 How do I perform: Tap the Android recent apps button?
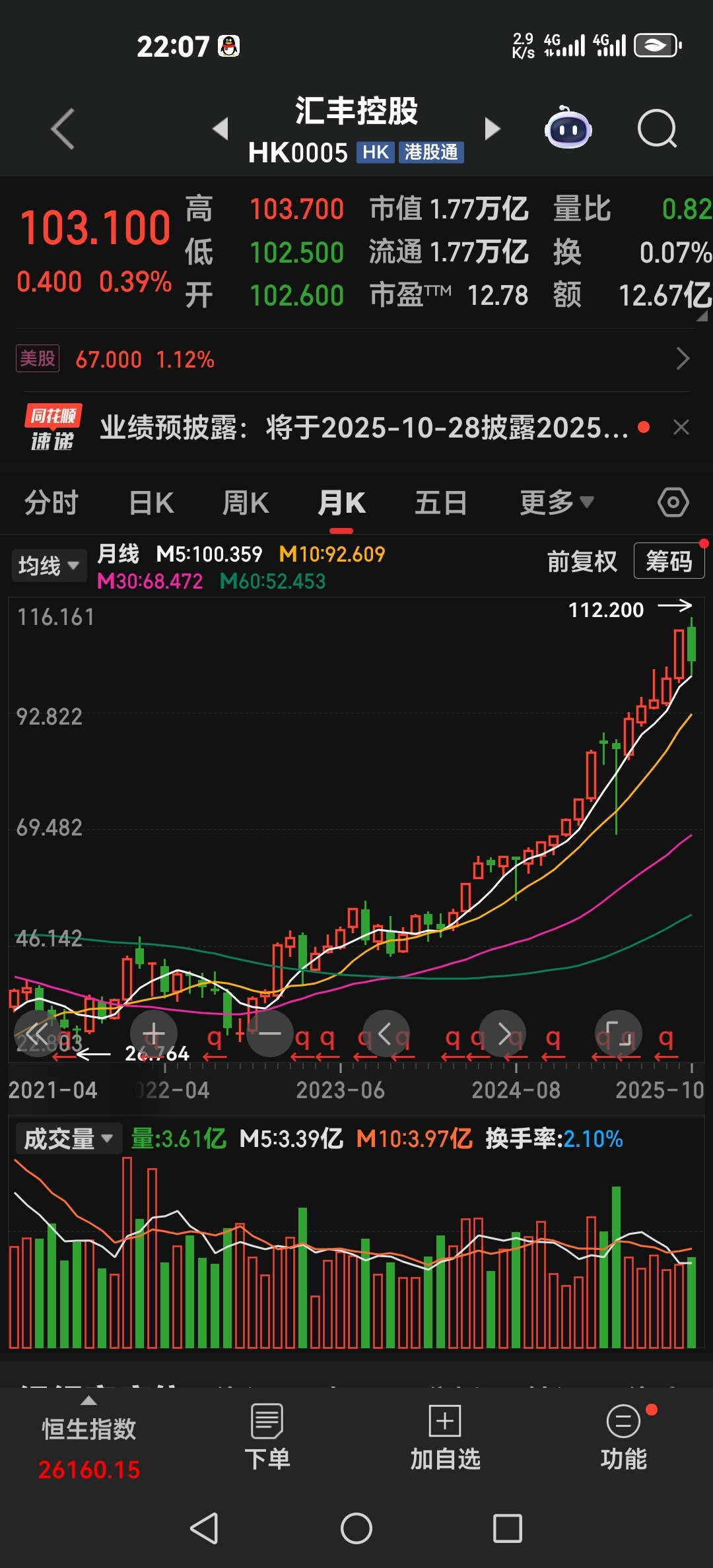point(508,1528)
